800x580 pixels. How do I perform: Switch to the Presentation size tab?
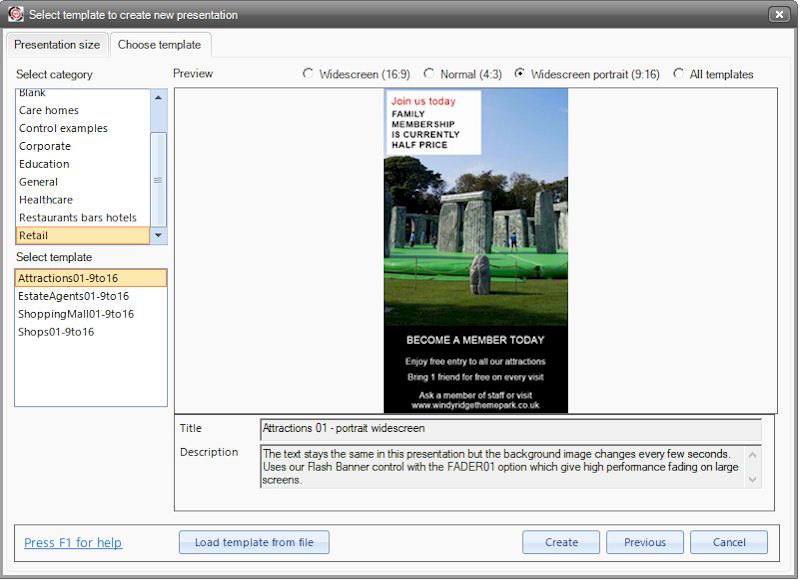[57, 45]
